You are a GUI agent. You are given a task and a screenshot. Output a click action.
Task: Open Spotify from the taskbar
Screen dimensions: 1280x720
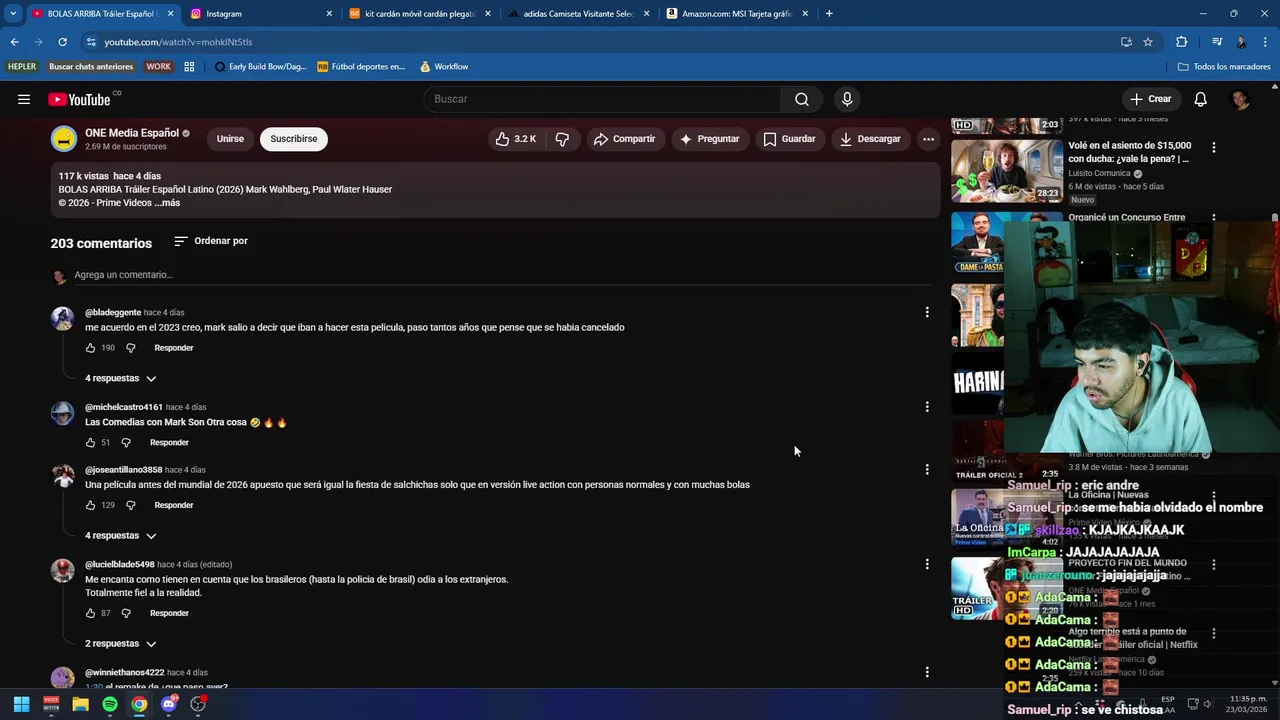click(x=110, y=704)
